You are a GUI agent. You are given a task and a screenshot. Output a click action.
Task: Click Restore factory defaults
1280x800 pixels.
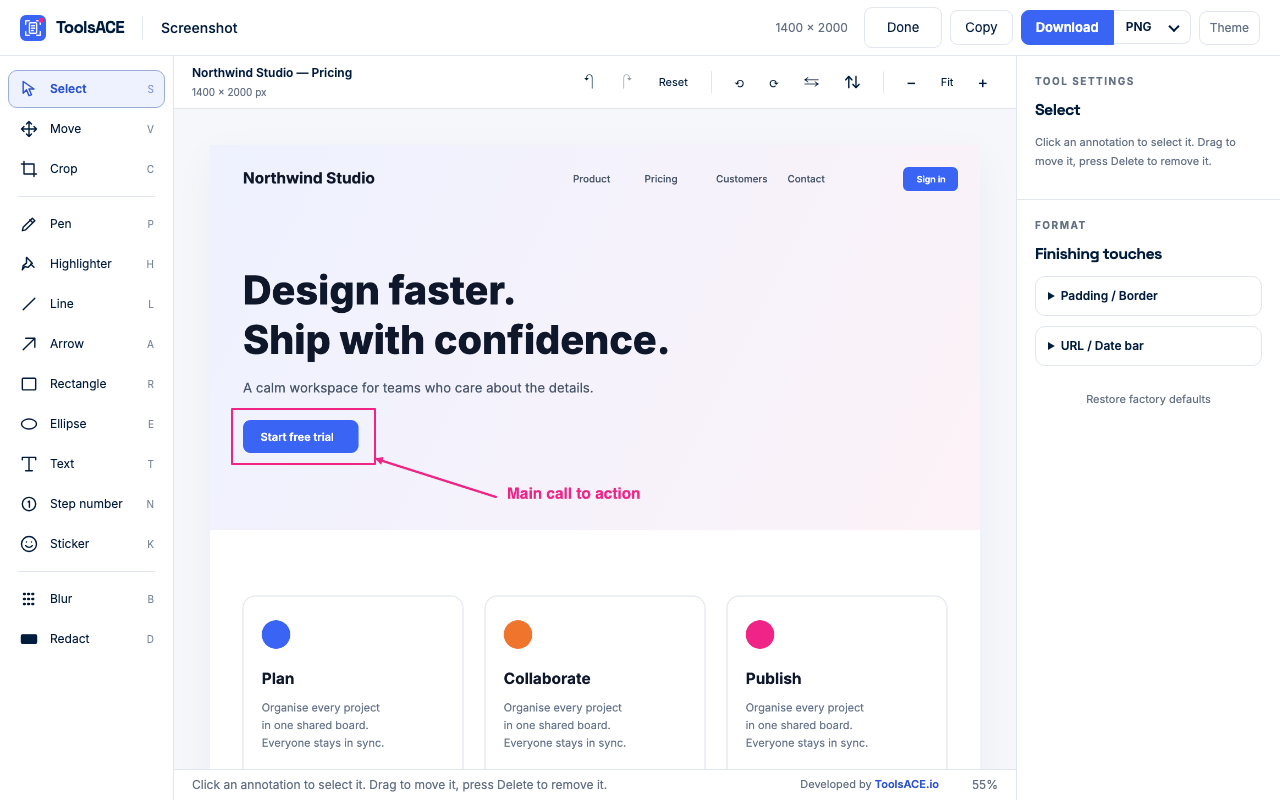click(x=1148, y=399)
